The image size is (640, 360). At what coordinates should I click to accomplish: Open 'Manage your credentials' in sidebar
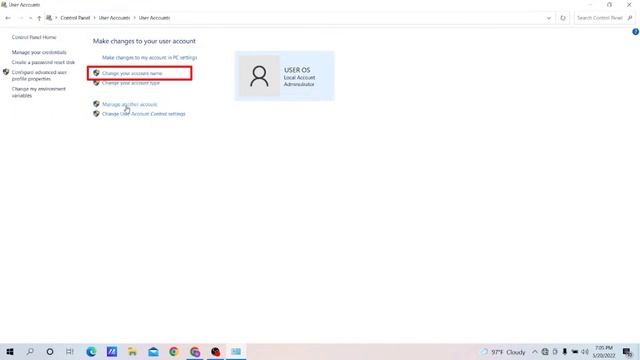pyautogui.click(x=39, y=52)
